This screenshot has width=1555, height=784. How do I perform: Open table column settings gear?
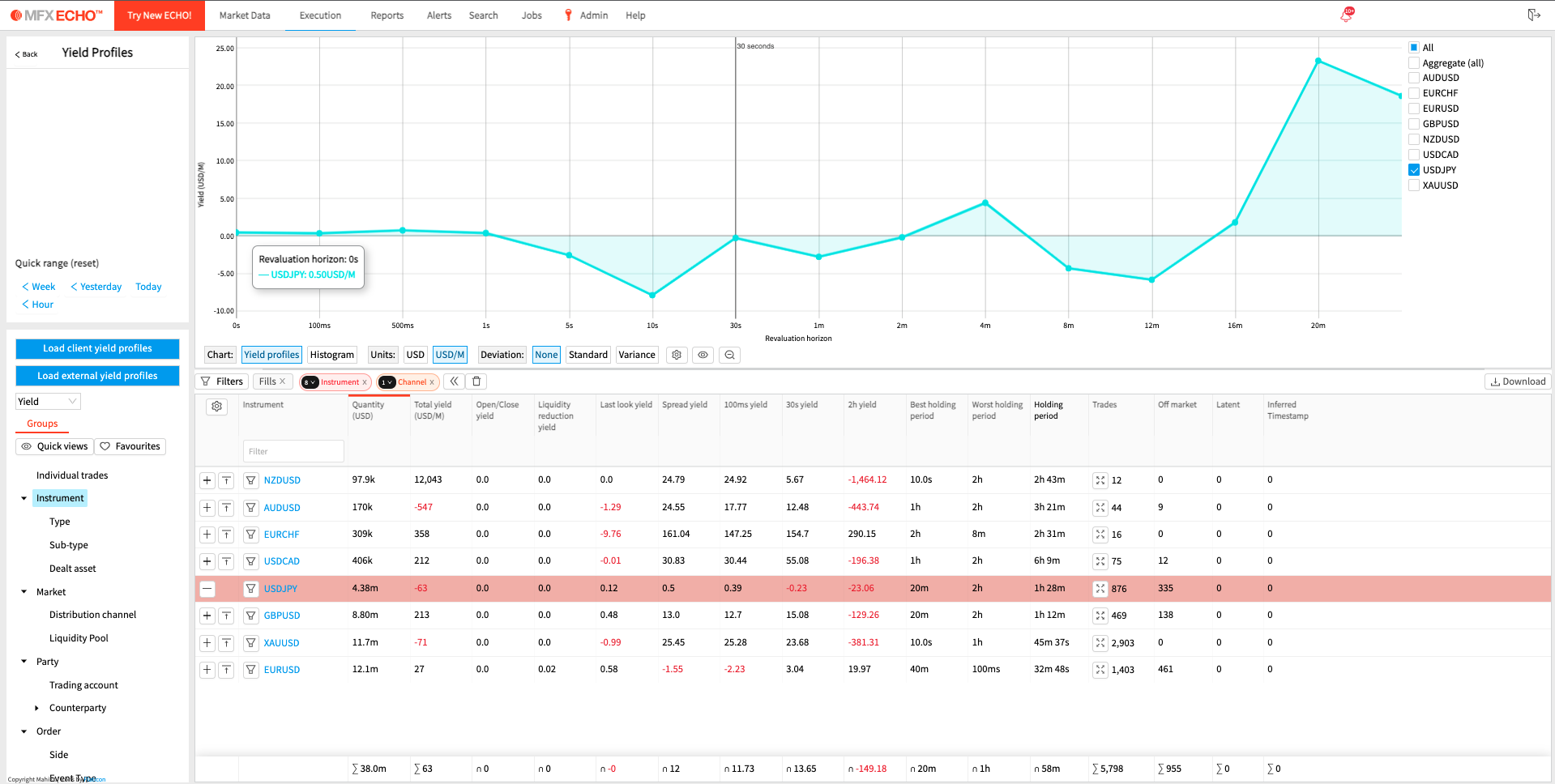tap(216, 407)
